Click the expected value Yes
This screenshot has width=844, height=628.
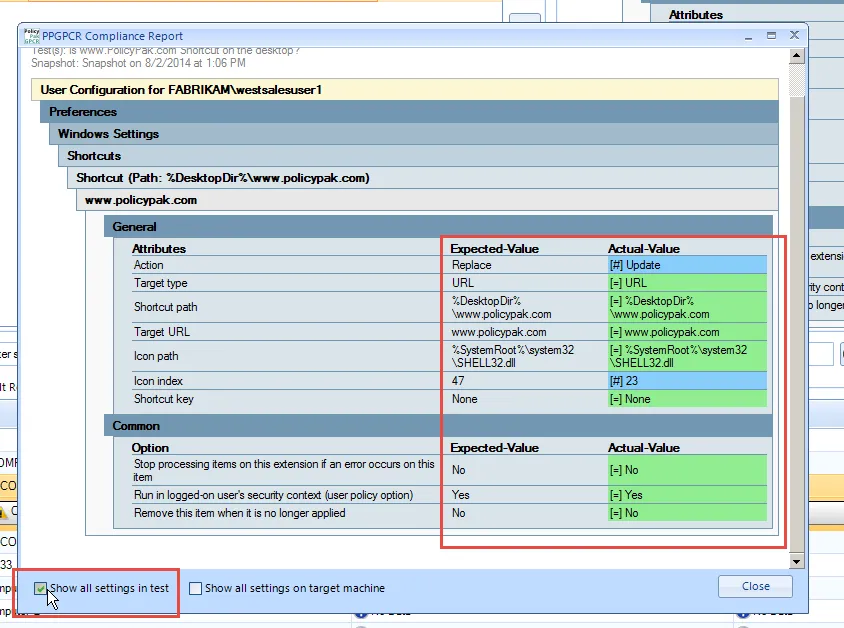point(461,495)
